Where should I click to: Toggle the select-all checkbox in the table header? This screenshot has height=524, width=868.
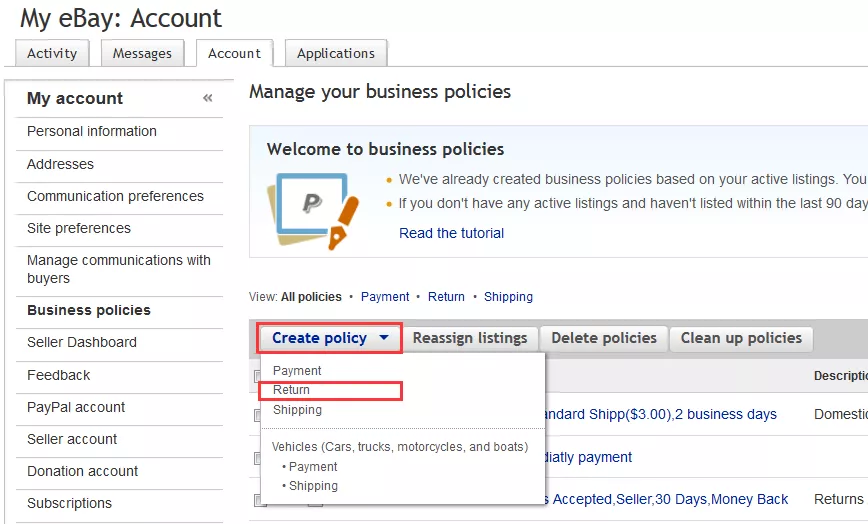point(257,376)
